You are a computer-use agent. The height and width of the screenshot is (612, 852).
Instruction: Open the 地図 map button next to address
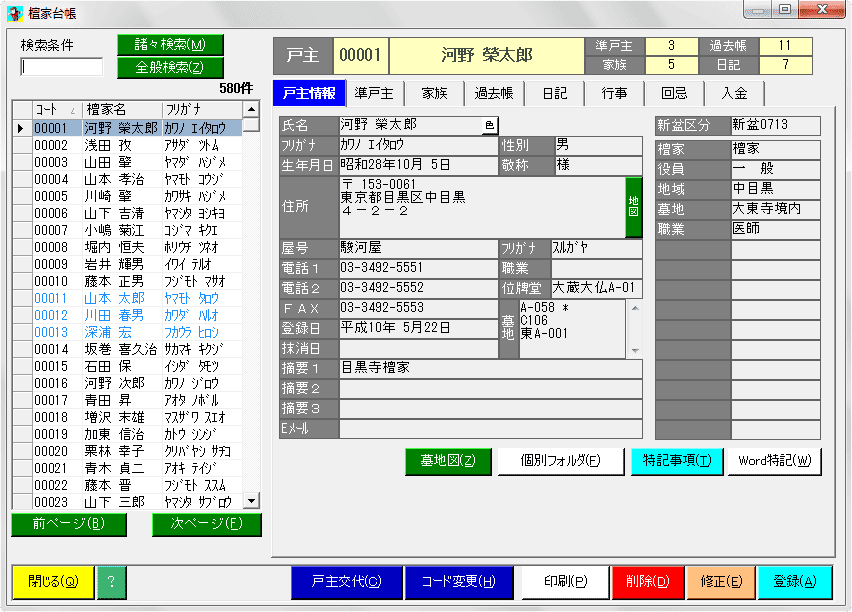click(x=633, y=208)
